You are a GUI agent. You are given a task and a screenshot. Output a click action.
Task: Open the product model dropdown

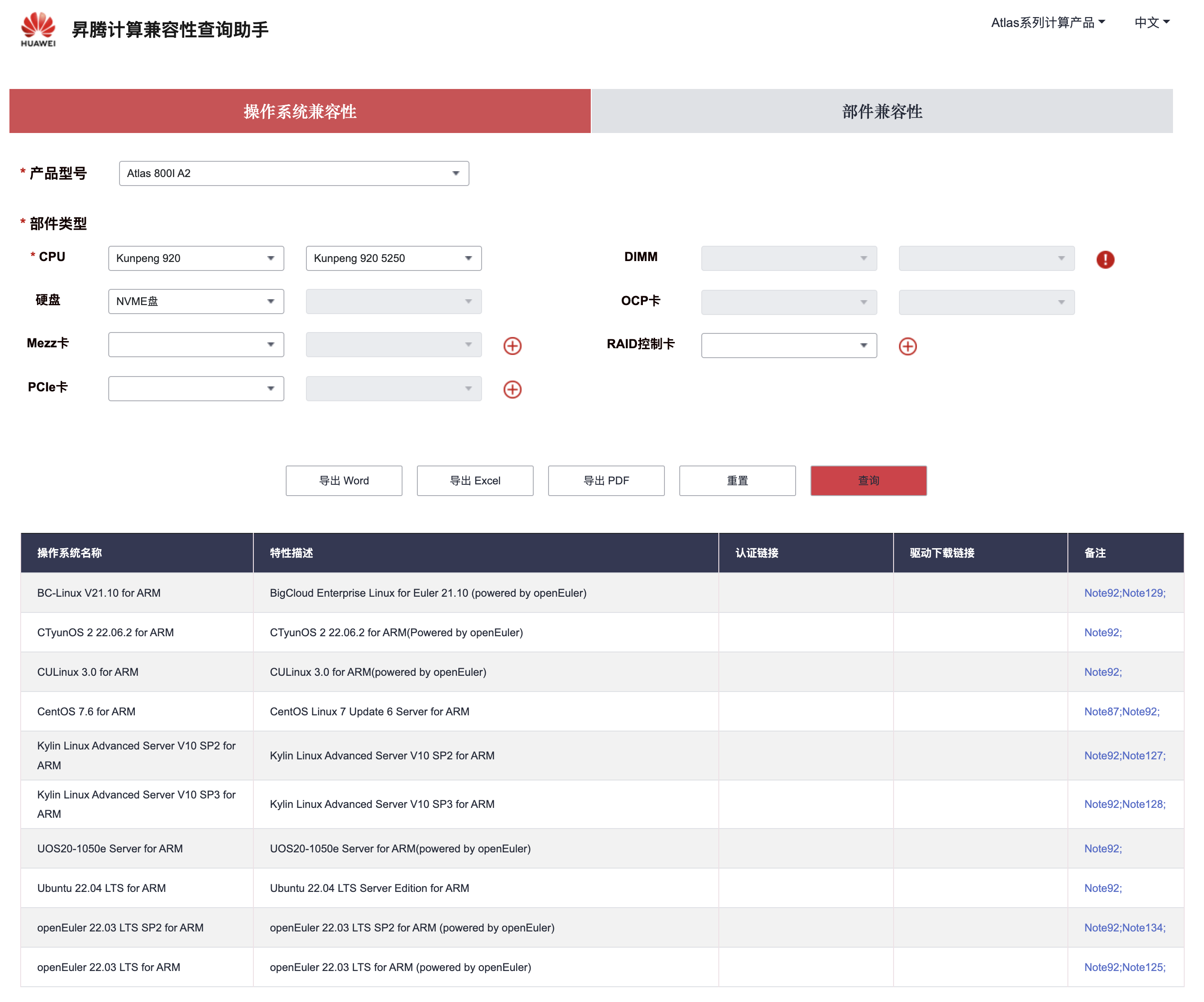point(293,173)
